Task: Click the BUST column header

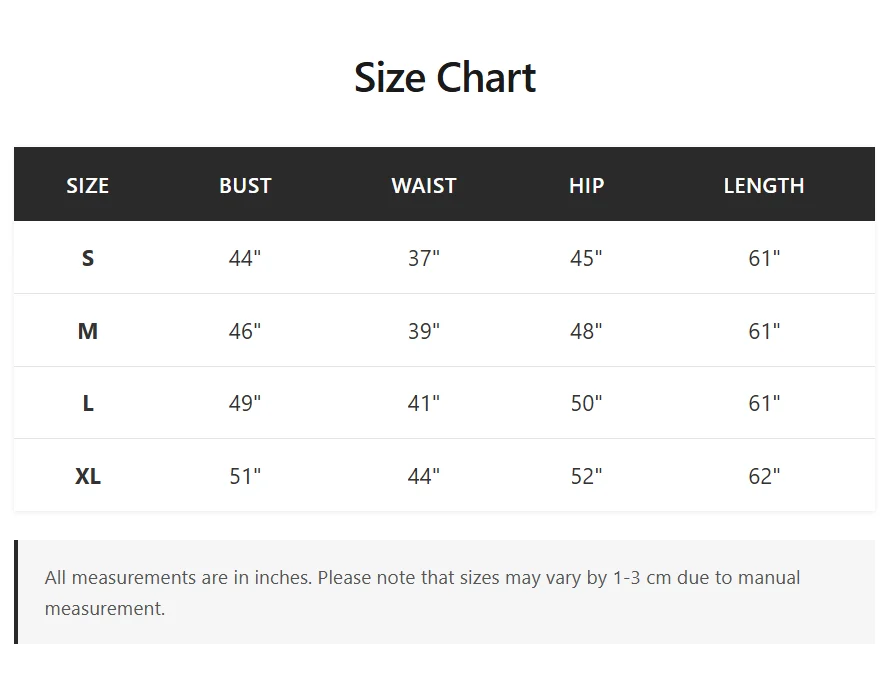Action: 245,186
